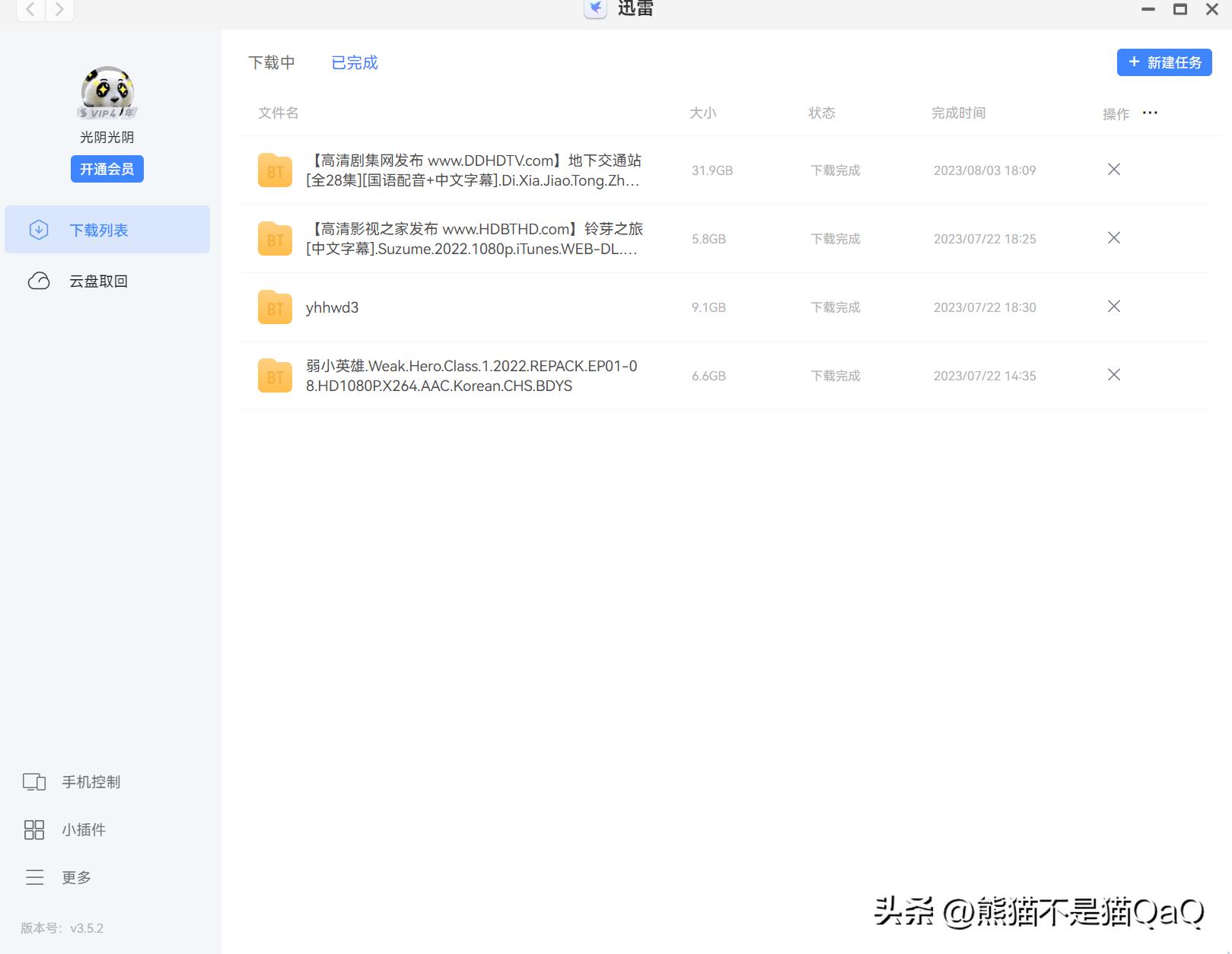This screenshot has height=954, width=1232.
Task: Open the 小插件 plugins section
Action: click(84, 829)
